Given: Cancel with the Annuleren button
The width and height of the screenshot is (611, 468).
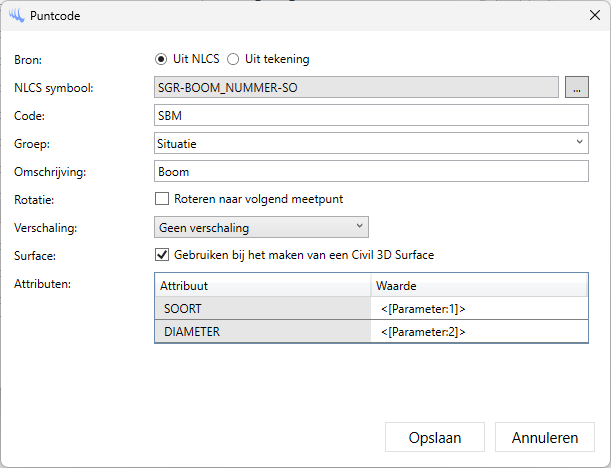Looking at the screenshot, I should pyautogui.click(x=545, y=437).
